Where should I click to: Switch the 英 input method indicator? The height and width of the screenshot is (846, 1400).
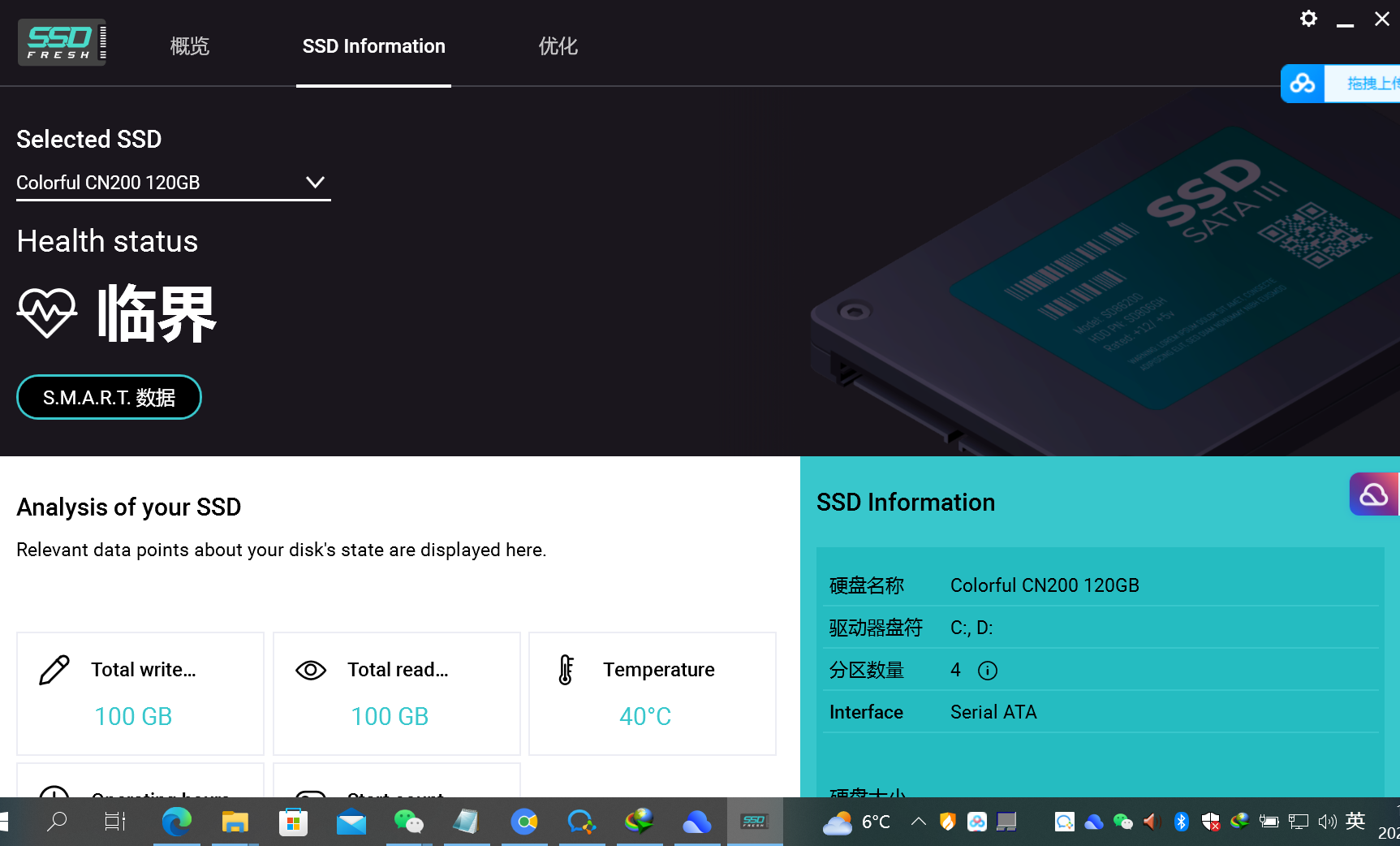pos(1355,821)
